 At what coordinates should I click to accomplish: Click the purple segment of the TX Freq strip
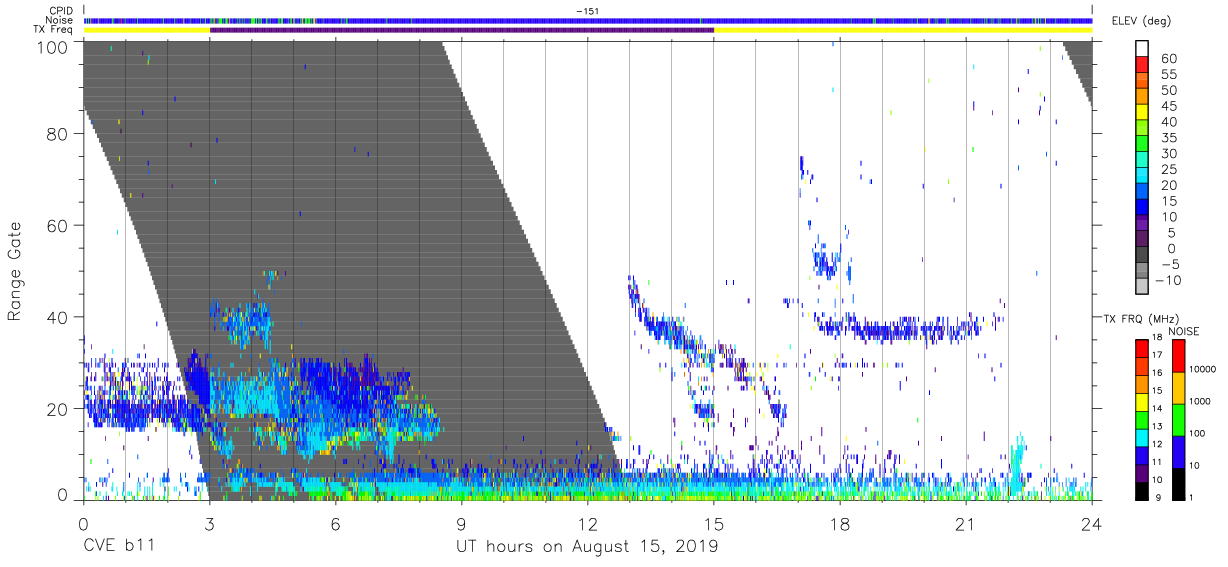(461, 30)
